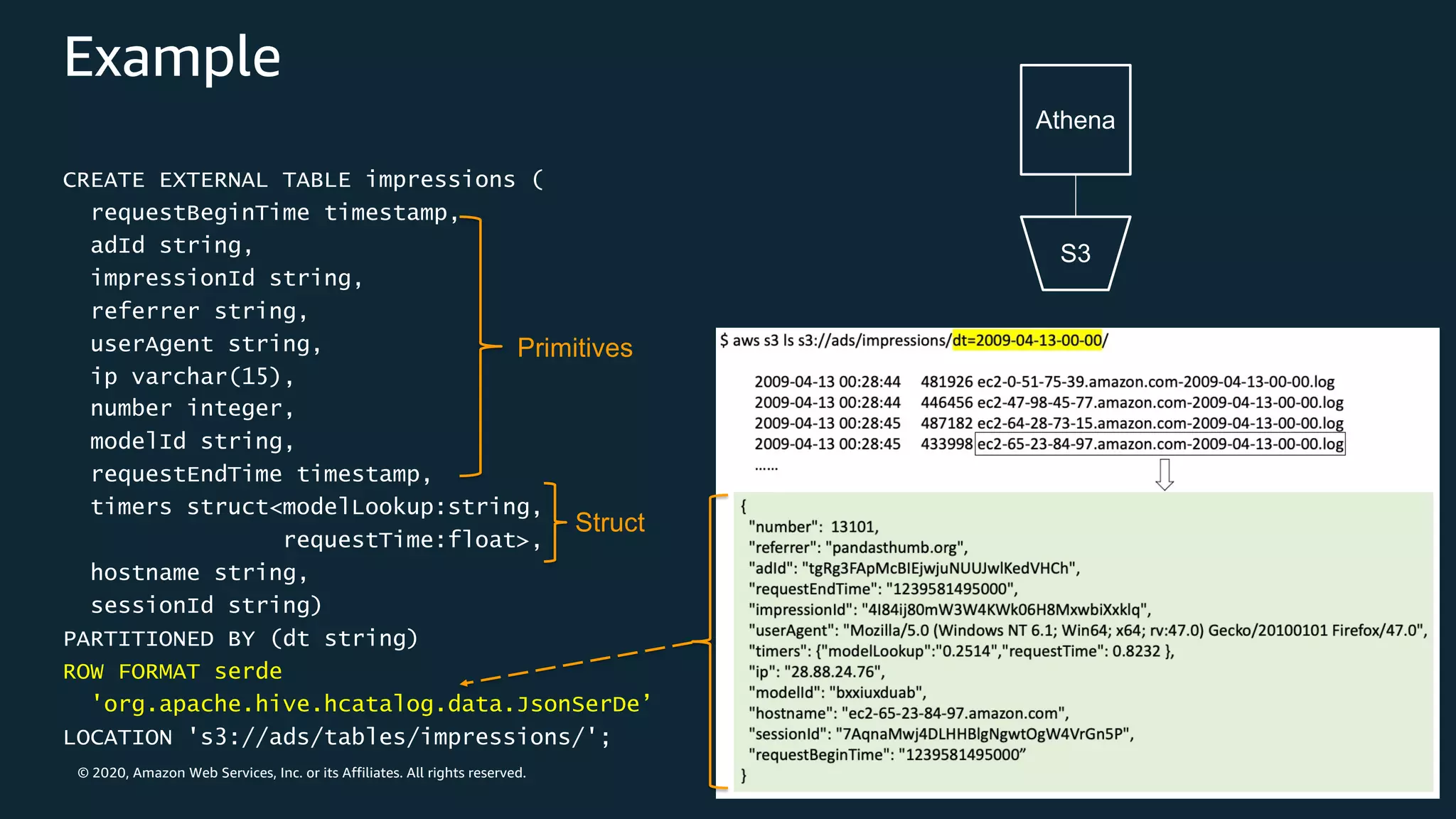Click the S3 bucket shape
The height and width of the screenshot is (819, 1456).
point(1075,253)
